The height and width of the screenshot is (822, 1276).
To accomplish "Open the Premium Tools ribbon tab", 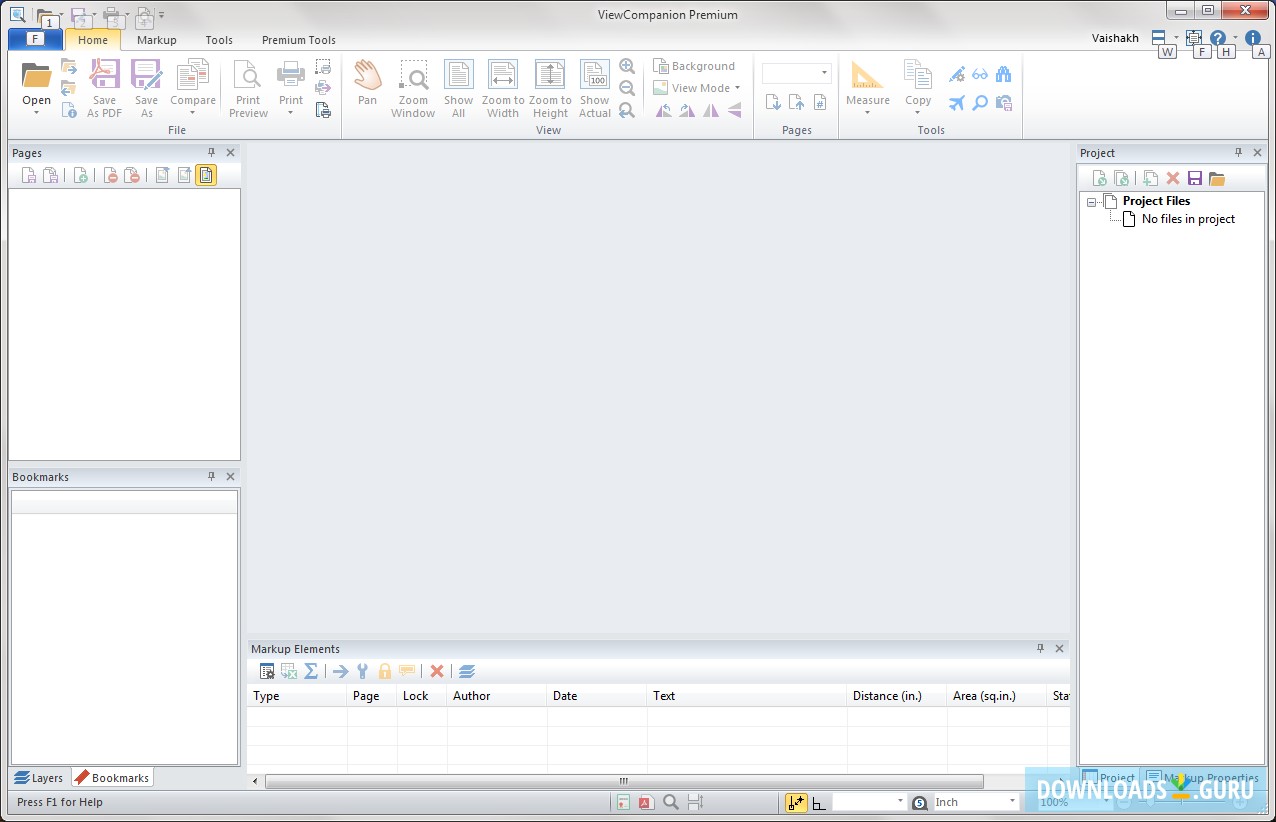I will 299,40.
